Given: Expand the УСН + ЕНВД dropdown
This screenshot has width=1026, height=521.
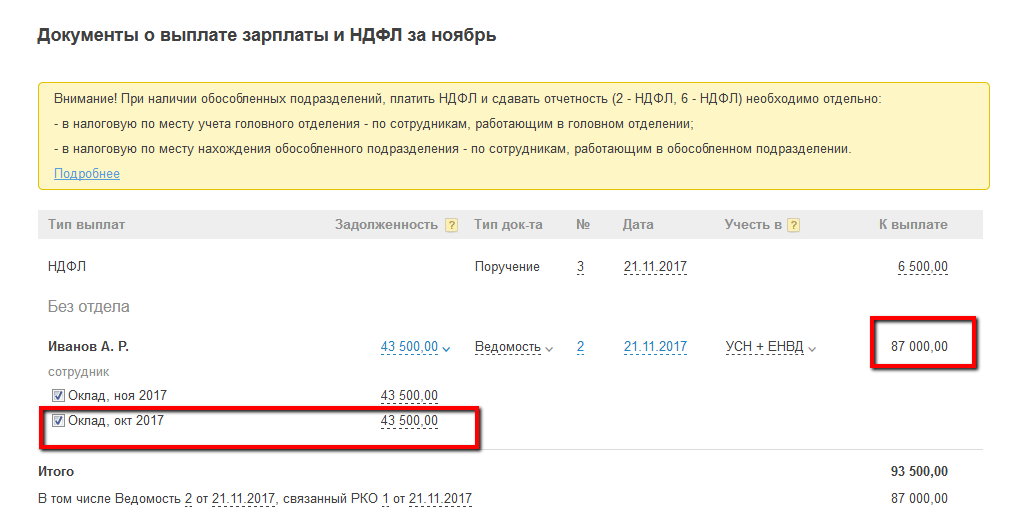Looking at the screenshot, I should coord(770,347).
